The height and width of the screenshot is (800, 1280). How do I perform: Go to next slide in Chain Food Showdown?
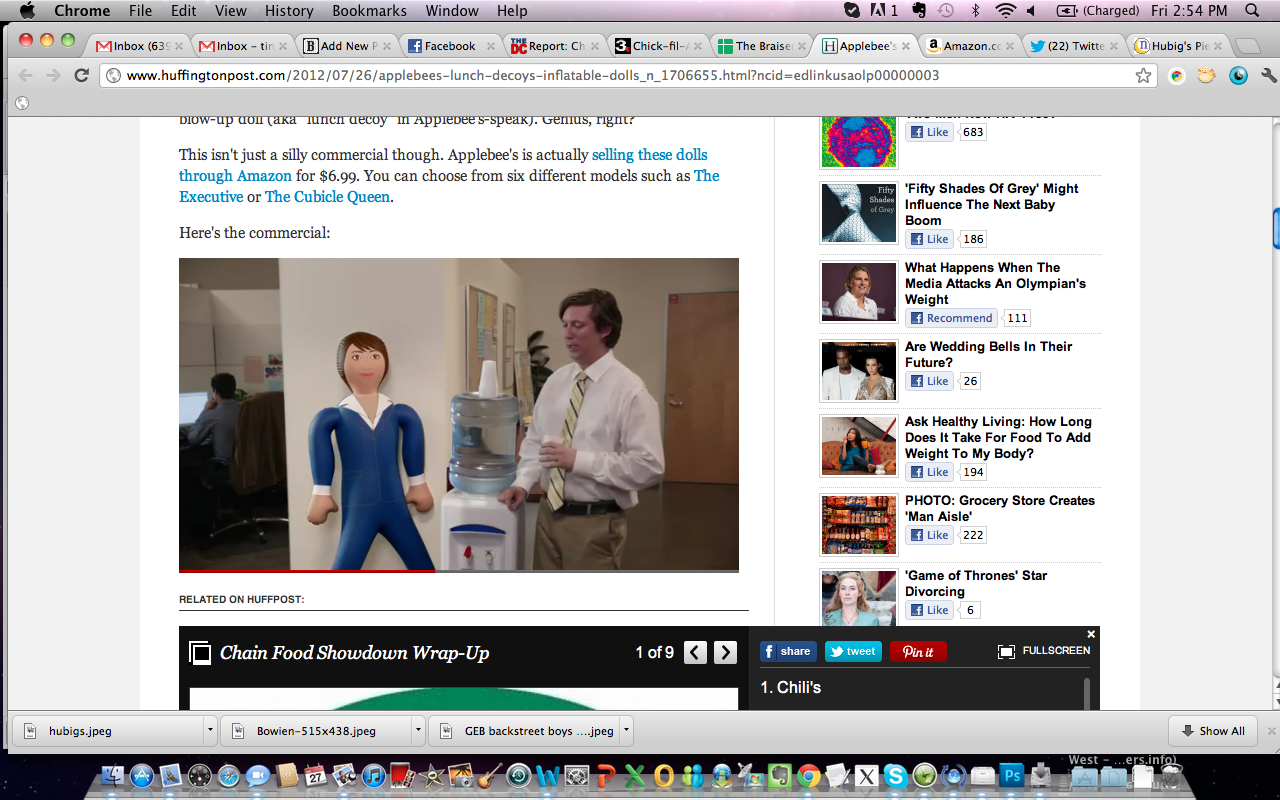tap(725, 653)
